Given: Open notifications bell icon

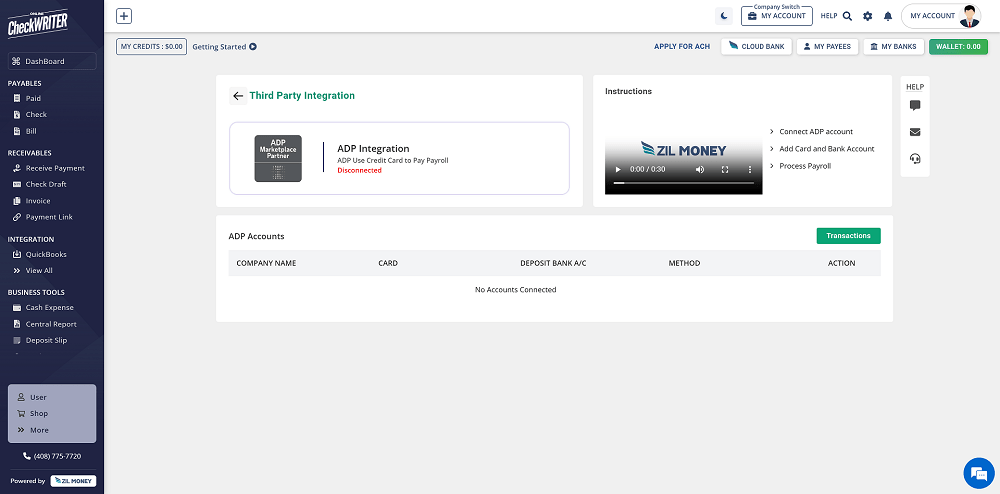Looking at the screenshot, I should [x=888, y=16].
